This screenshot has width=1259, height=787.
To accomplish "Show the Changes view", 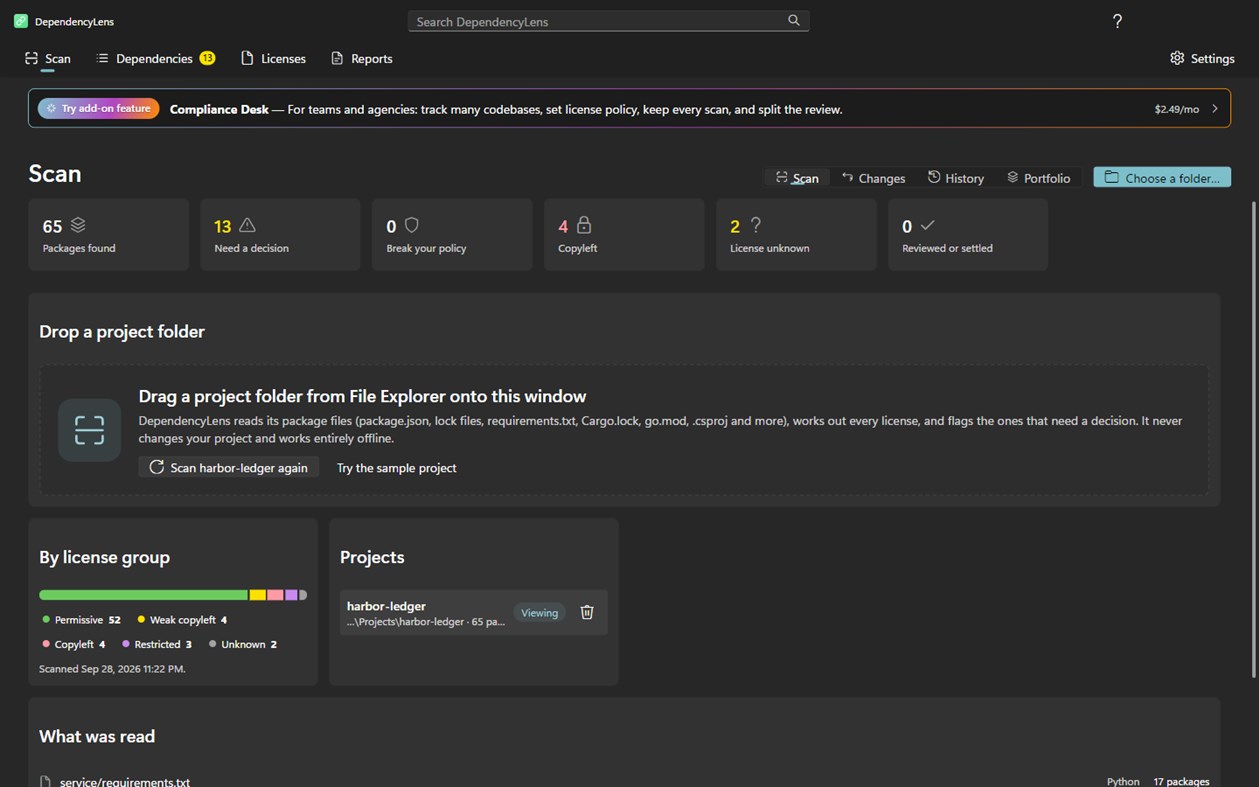I will (873, 178).
